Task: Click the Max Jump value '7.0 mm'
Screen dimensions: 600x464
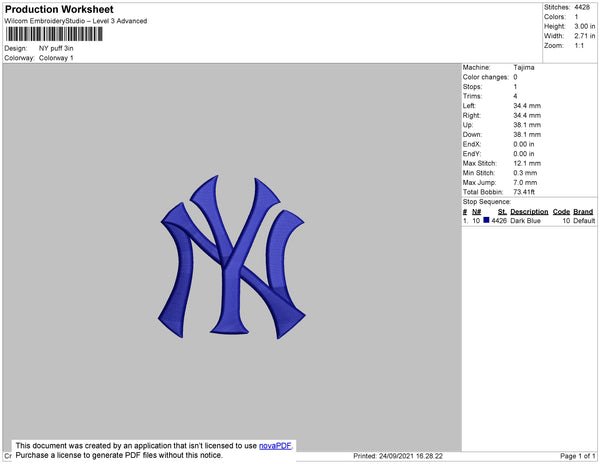Action: [525, 182]
